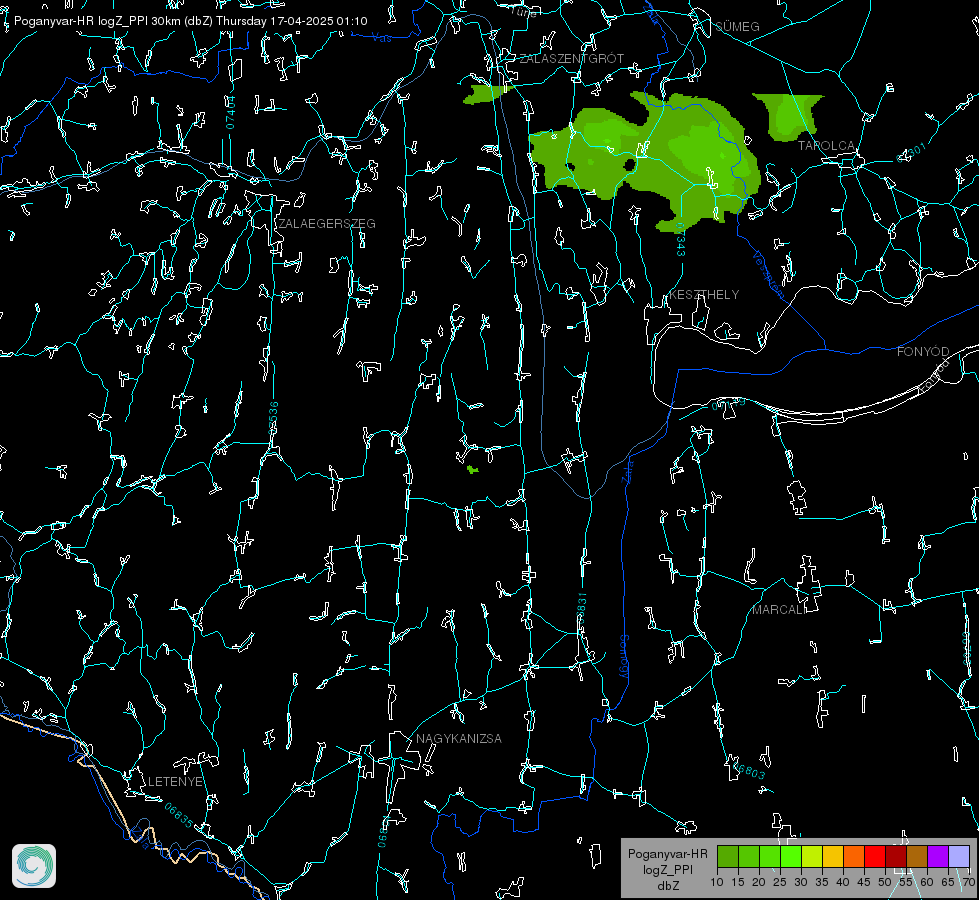Click the dbZ unit label in legend
The width and height of the screenshot is (979, 900).
click(x=667, y=886)
